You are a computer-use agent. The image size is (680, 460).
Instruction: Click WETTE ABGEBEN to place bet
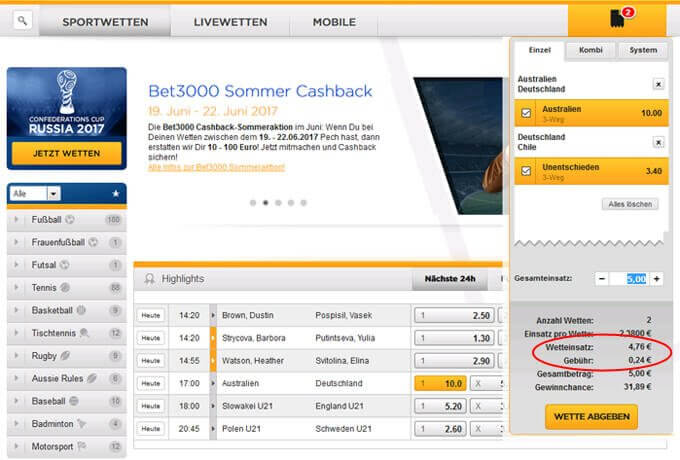[x=592, y=416]
